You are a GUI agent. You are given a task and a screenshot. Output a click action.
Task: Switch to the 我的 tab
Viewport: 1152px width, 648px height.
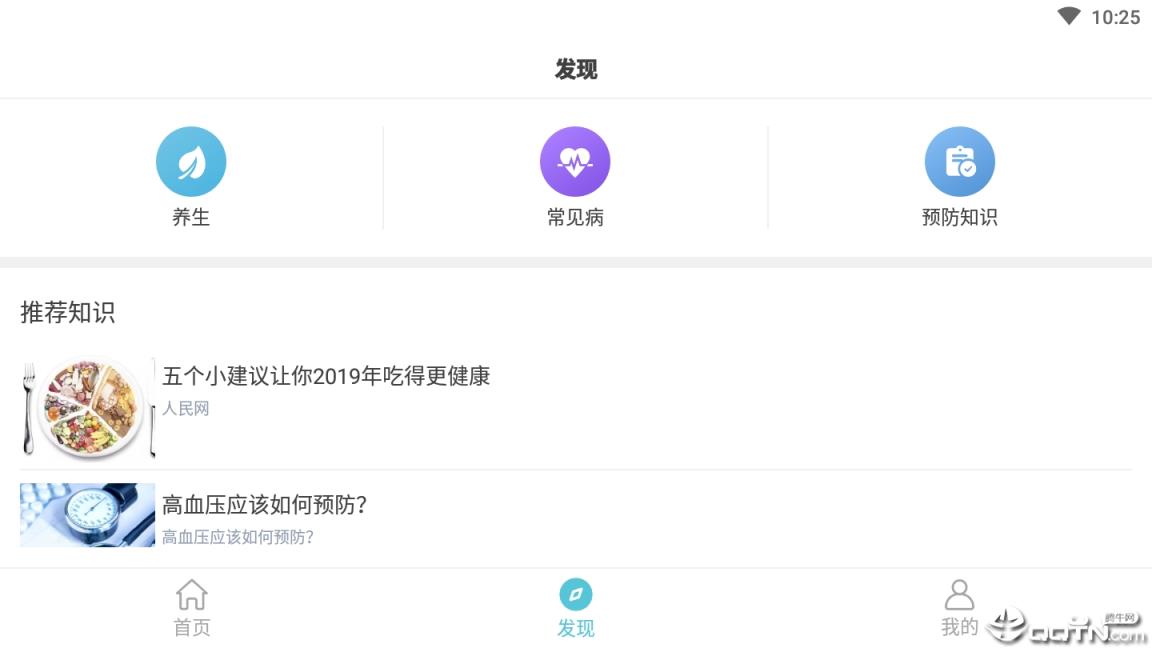959,605
